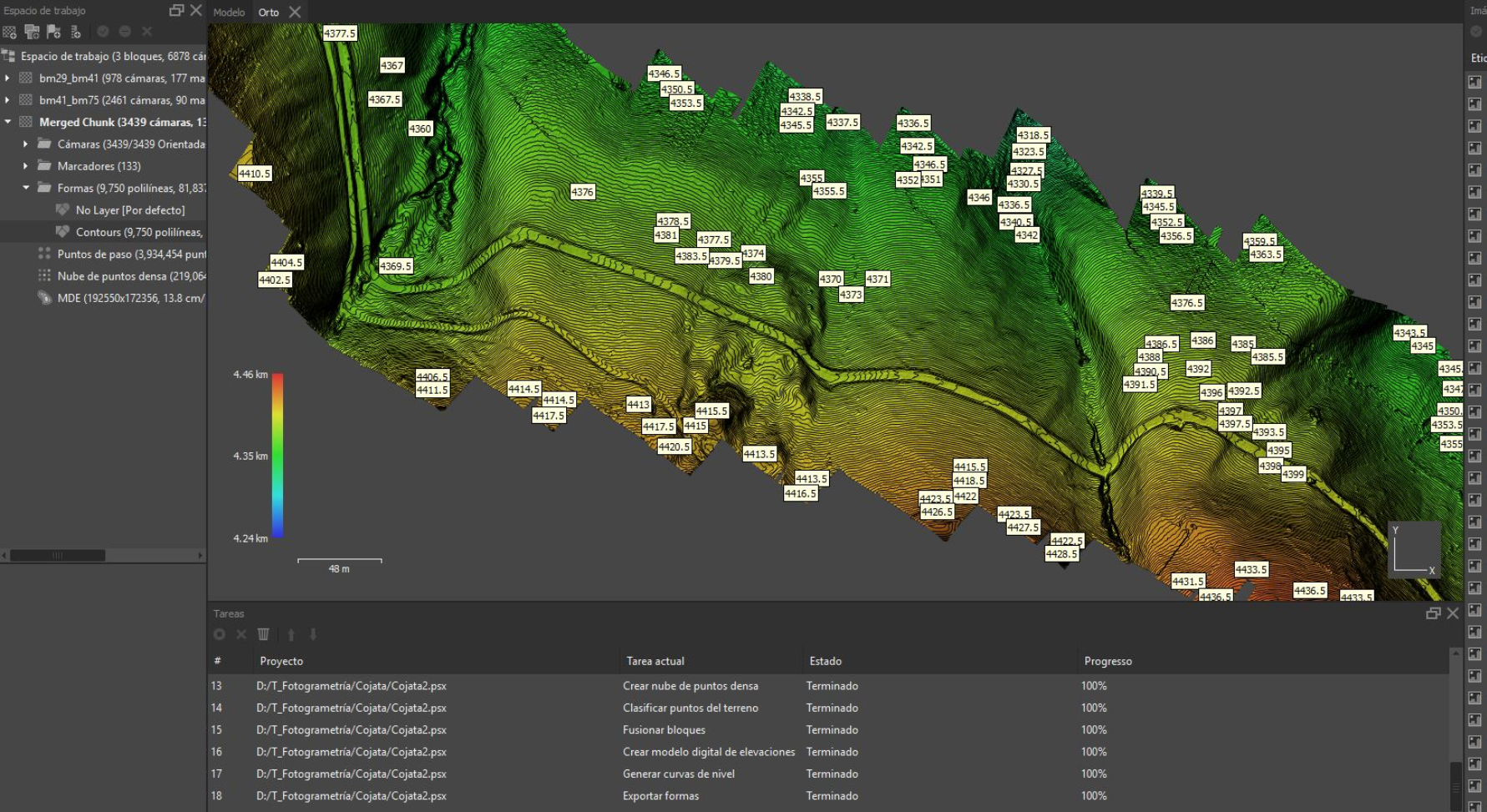Viewport: 1487px width, 812px height.
Task: Click the Add Photos toolbar icon
Action: (x=32, y=32)
